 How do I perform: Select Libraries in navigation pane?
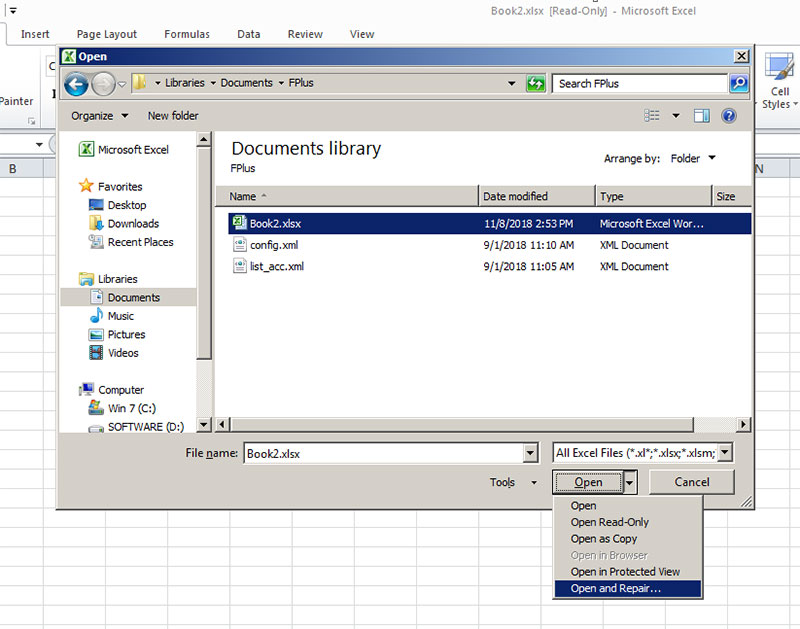[108, 279]
